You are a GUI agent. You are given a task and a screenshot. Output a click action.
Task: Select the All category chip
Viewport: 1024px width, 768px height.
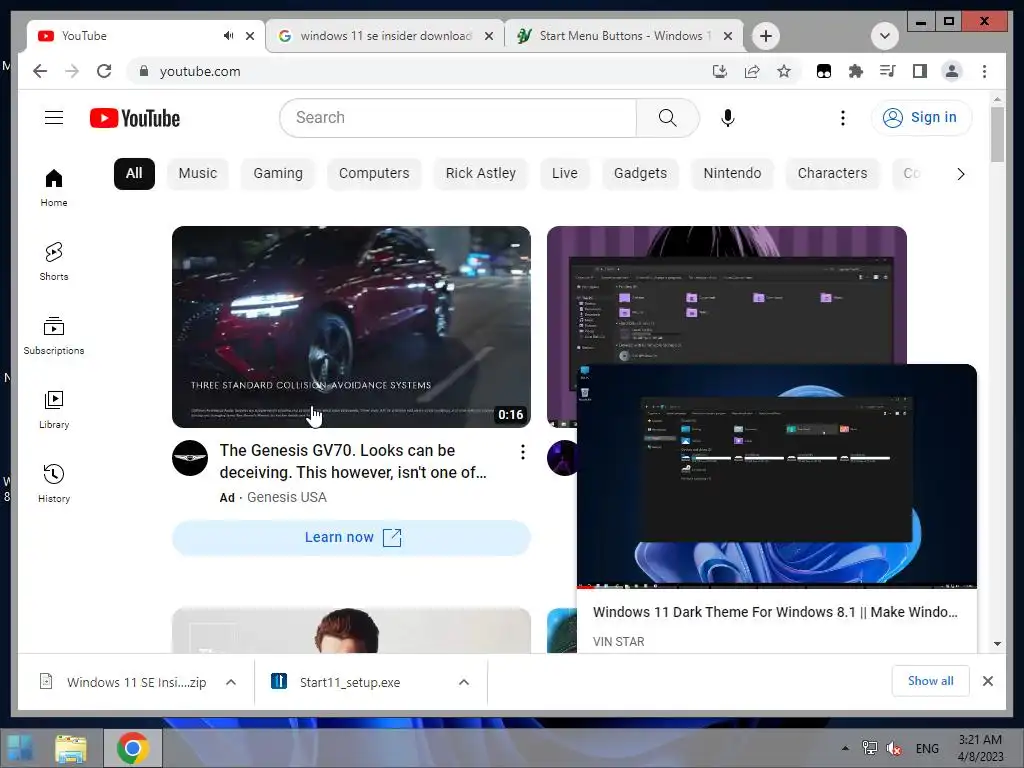(x=134, y=174)
